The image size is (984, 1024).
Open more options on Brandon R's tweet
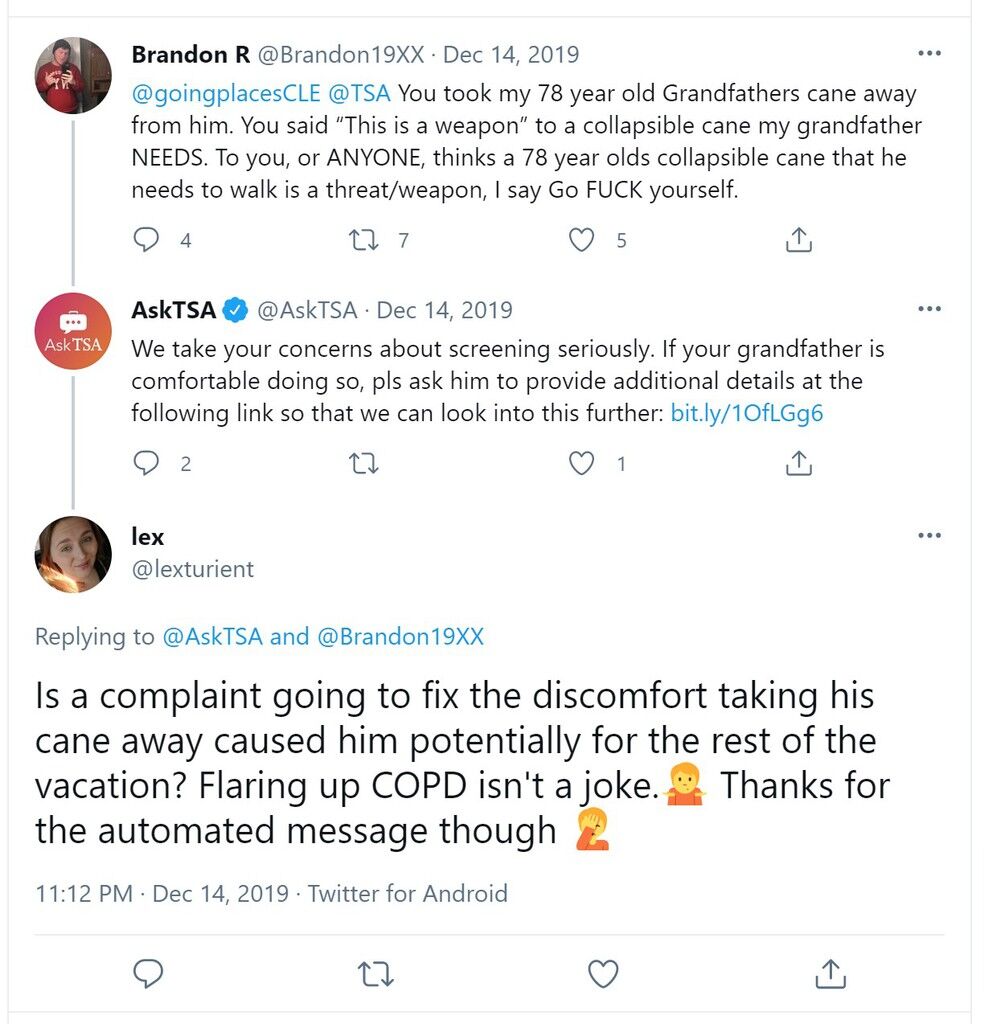[x=929, y=53]
